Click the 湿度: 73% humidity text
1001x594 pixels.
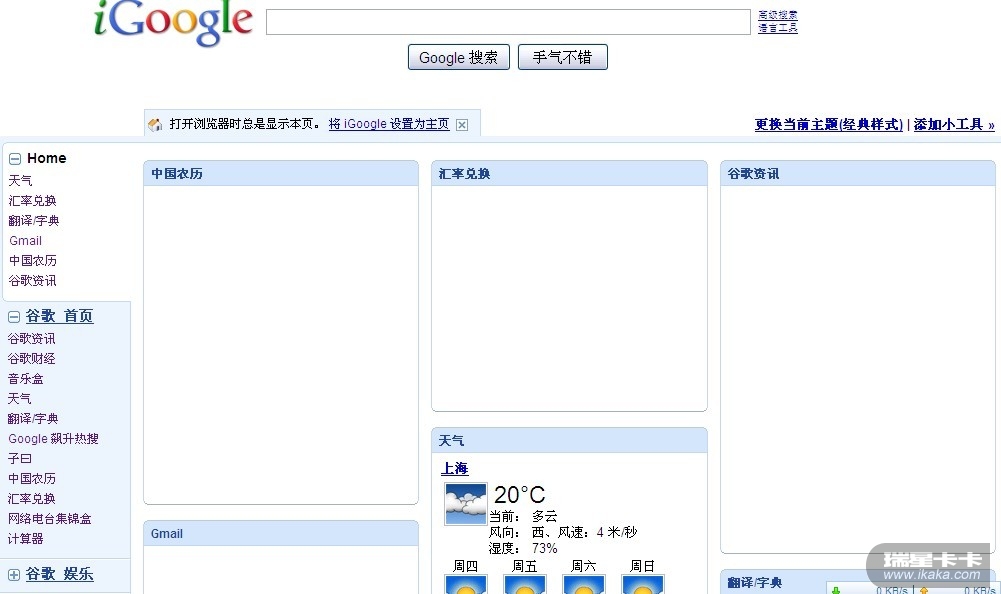(523, 548)
